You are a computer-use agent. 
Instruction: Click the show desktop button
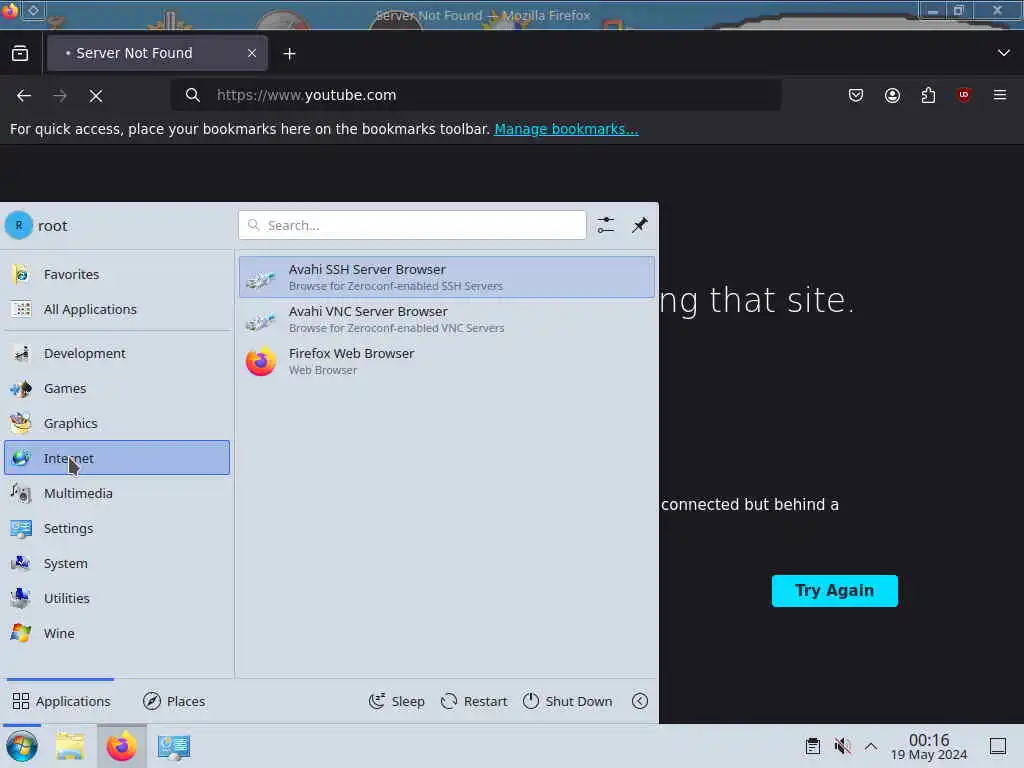[x=997, y=746]
